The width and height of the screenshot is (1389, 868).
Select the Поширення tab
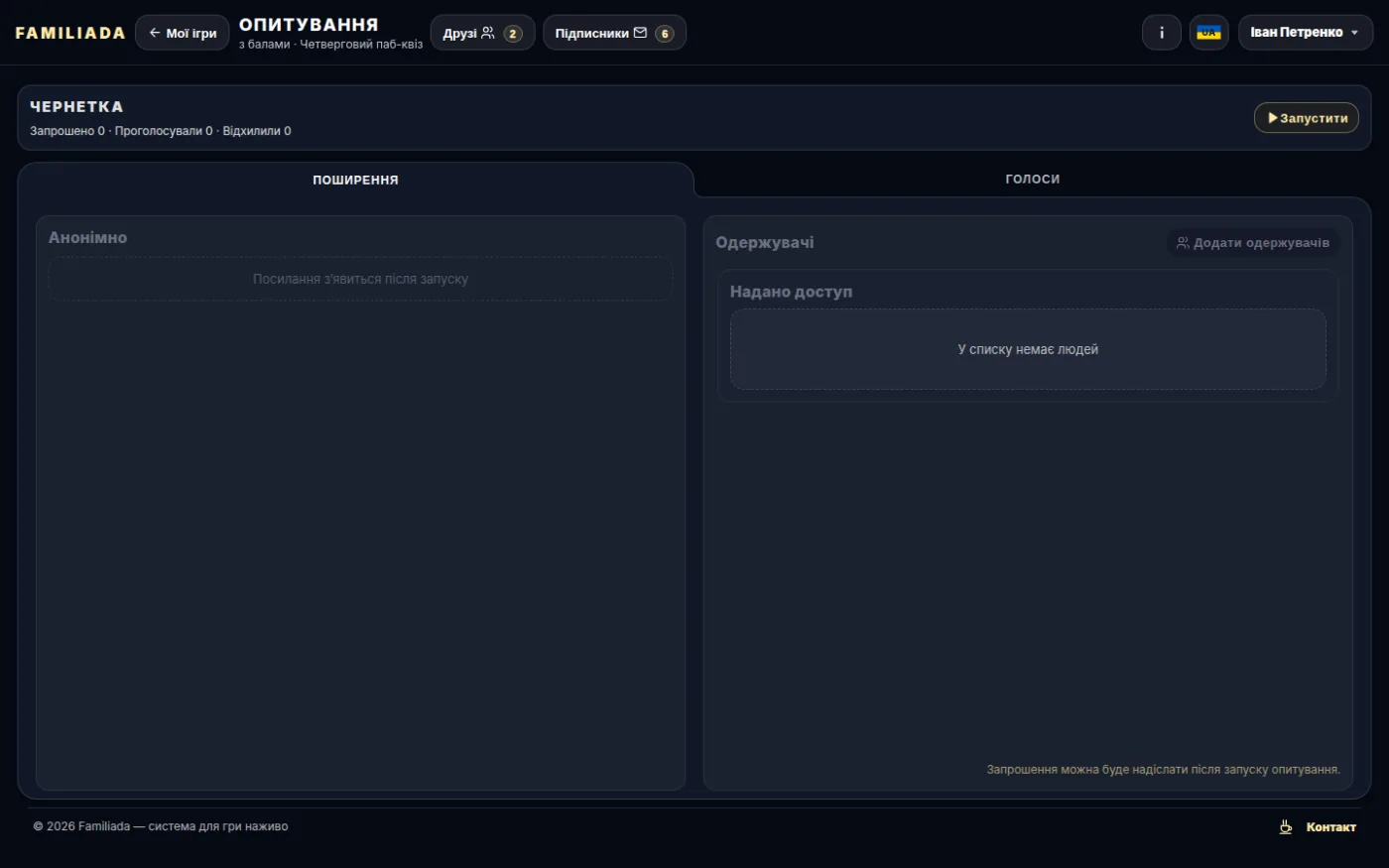(355, 180)
